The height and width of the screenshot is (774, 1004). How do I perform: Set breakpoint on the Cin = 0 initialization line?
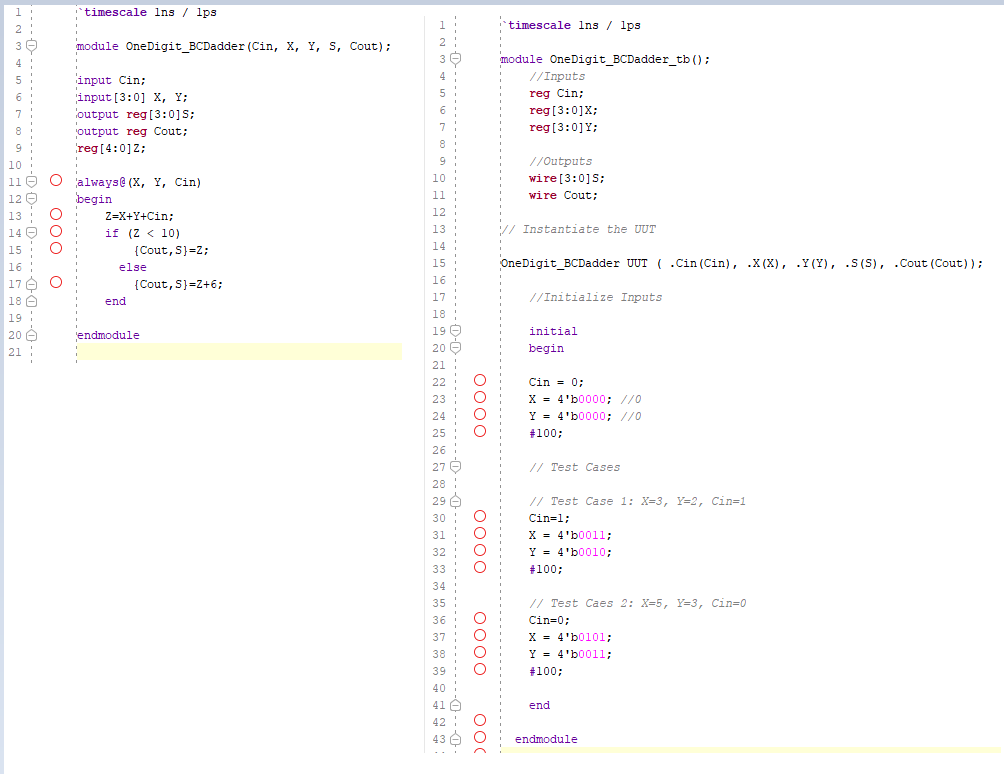[x=480, y=382]
